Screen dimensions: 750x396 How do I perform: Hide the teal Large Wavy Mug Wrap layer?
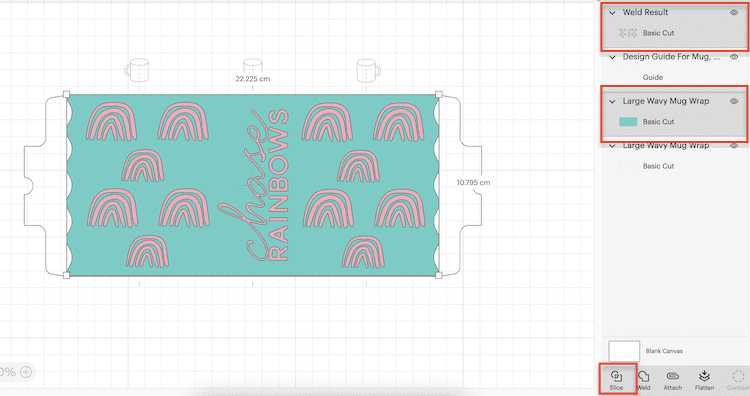click(x=734, y=101)
